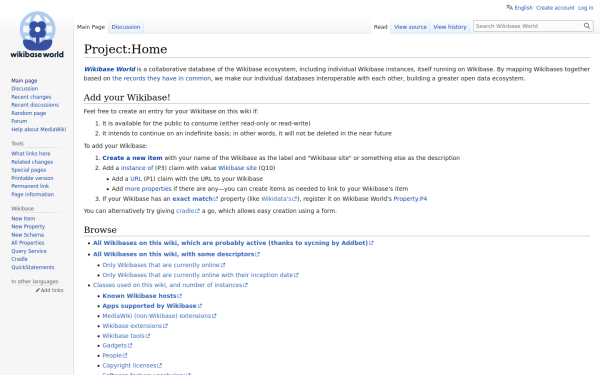
Task: Go to Main page in sidebar
Action: coord(24,81)
